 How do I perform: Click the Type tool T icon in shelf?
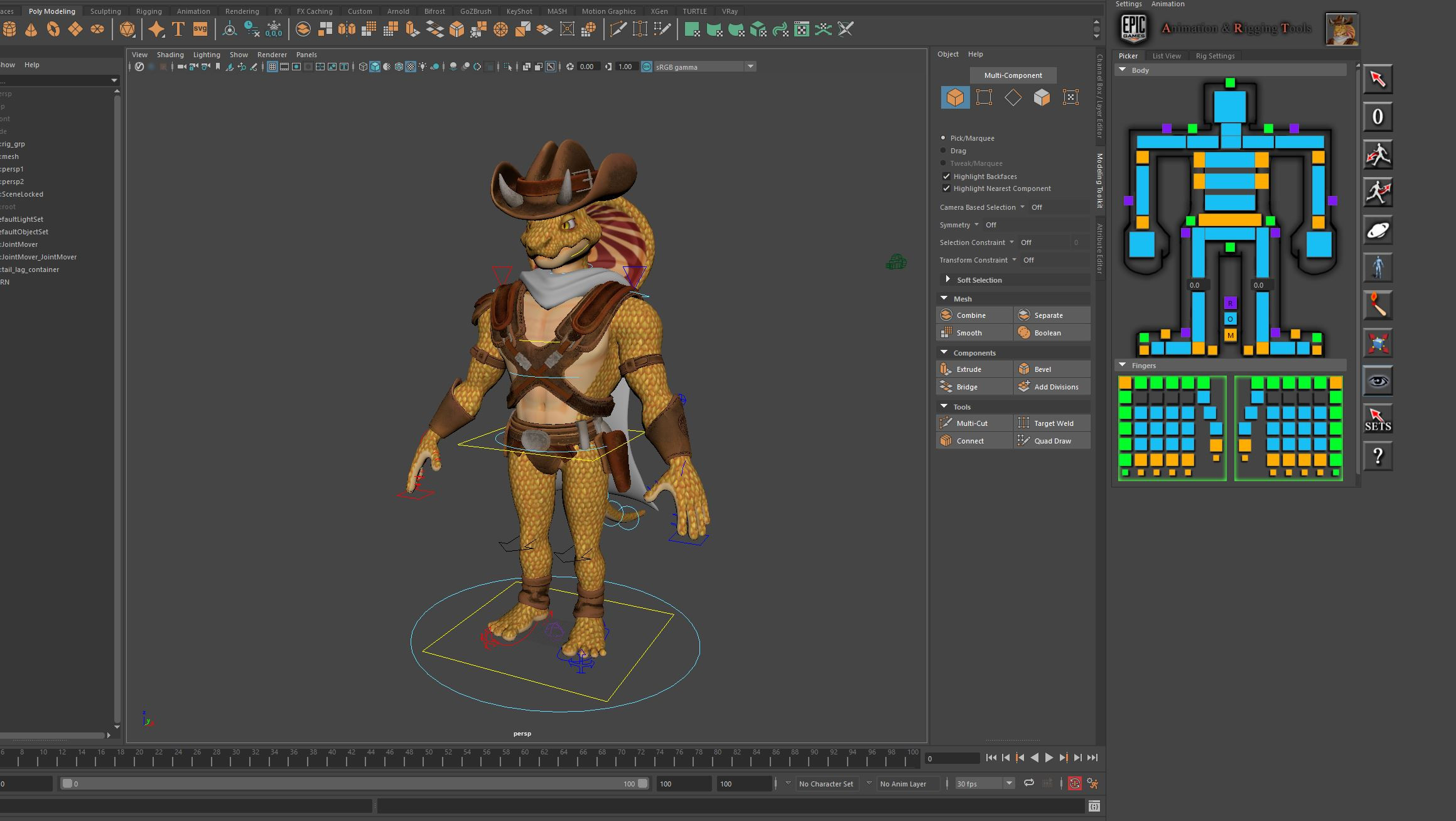178,30
